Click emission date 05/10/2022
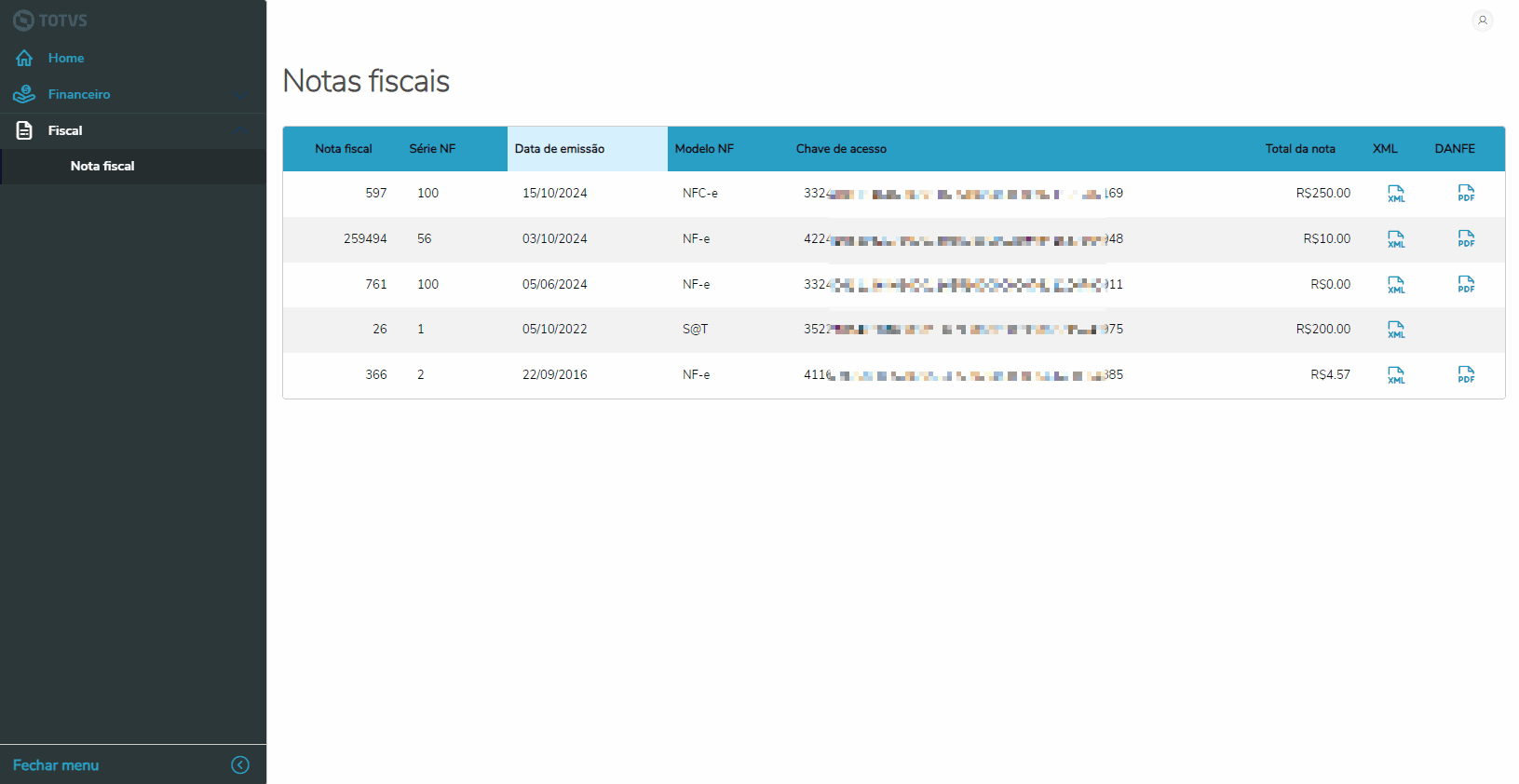Viewport: 1519px width, 784px height. point(555,330)
